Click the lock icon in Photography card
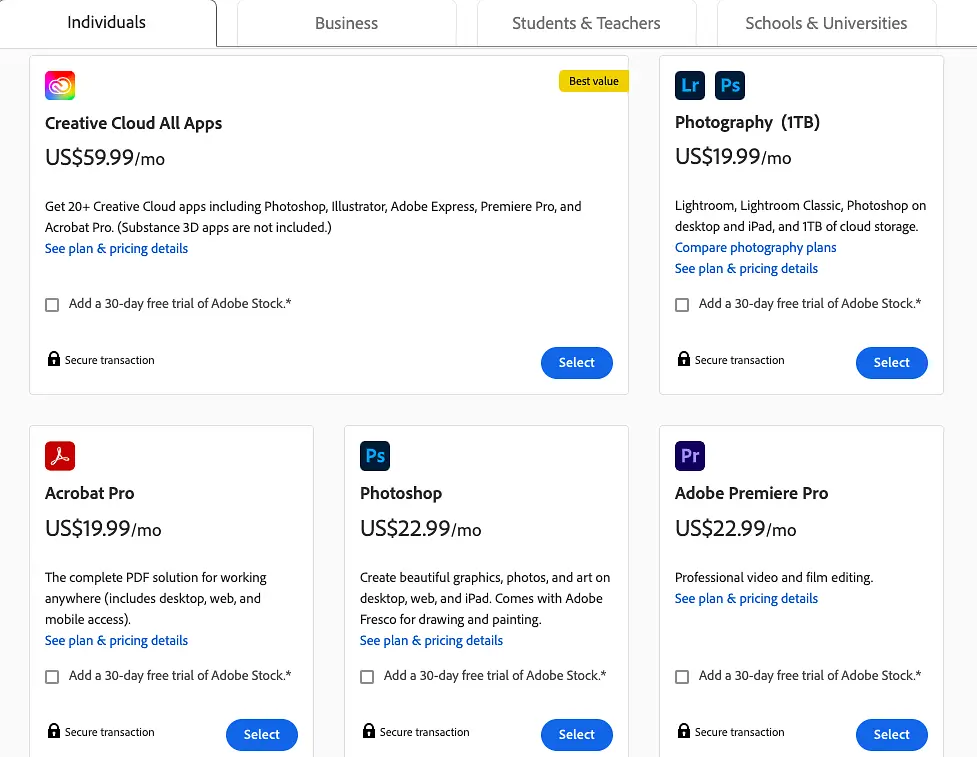977x757 pixels. pos(684,359)
